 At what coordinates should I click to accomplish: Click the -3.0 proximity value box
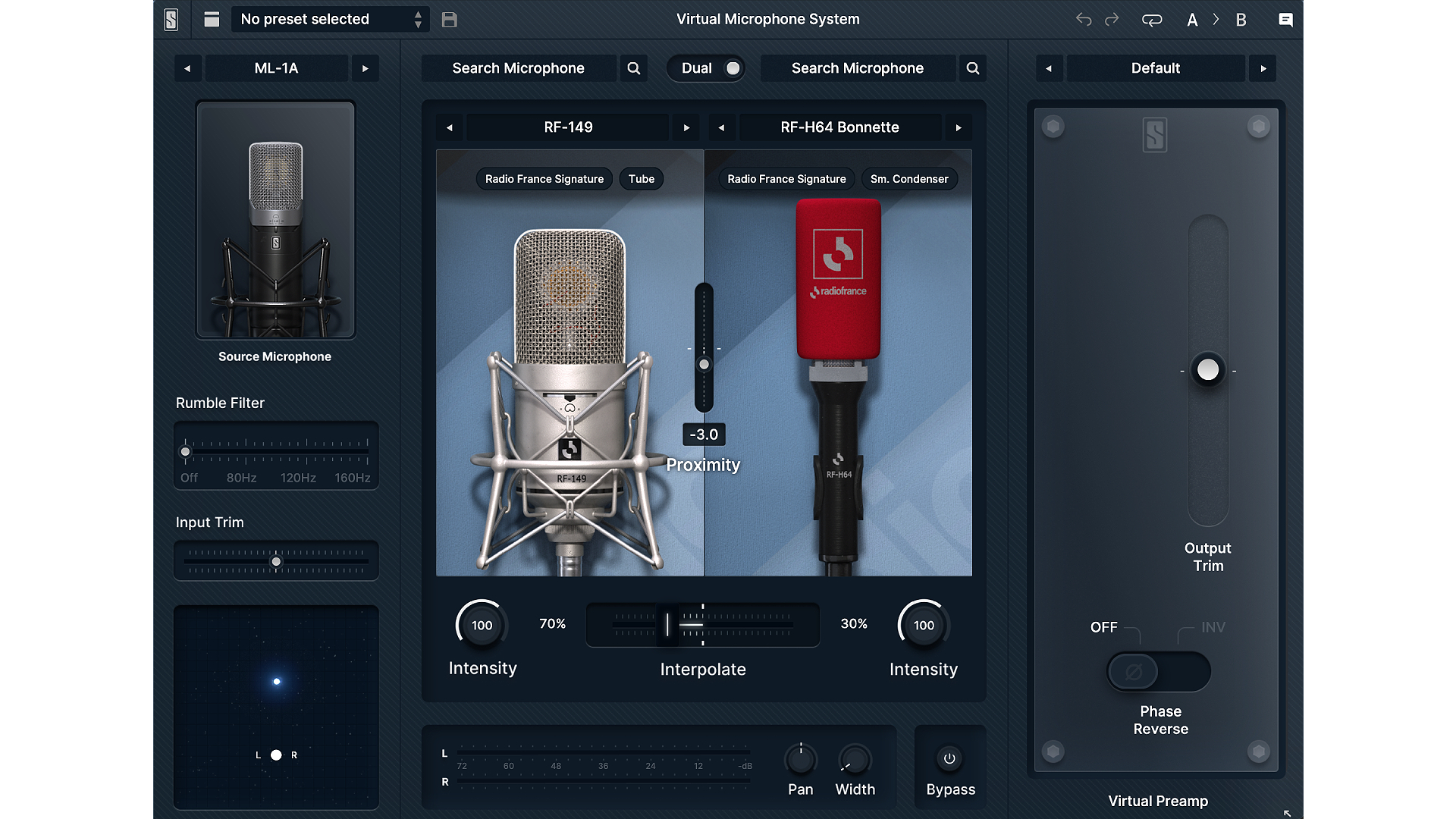(x=704, y=435)
